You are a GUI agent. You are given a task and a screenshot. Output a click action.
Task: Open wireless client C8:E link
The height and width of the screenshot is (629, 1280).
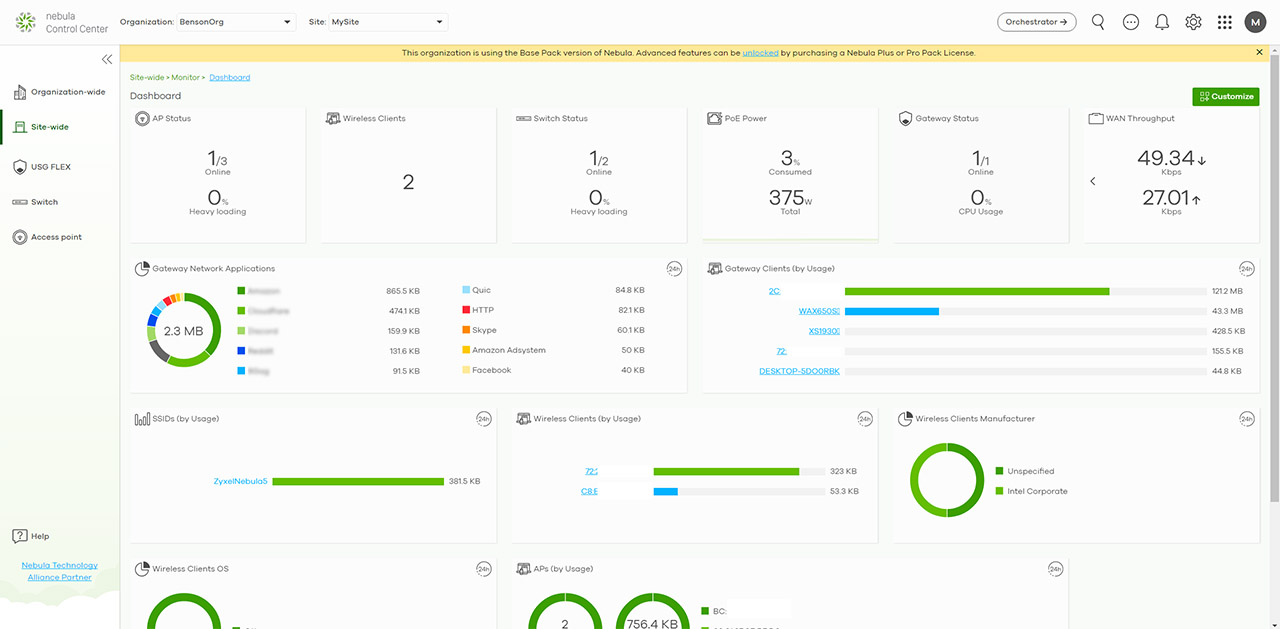tap(589, 491)
